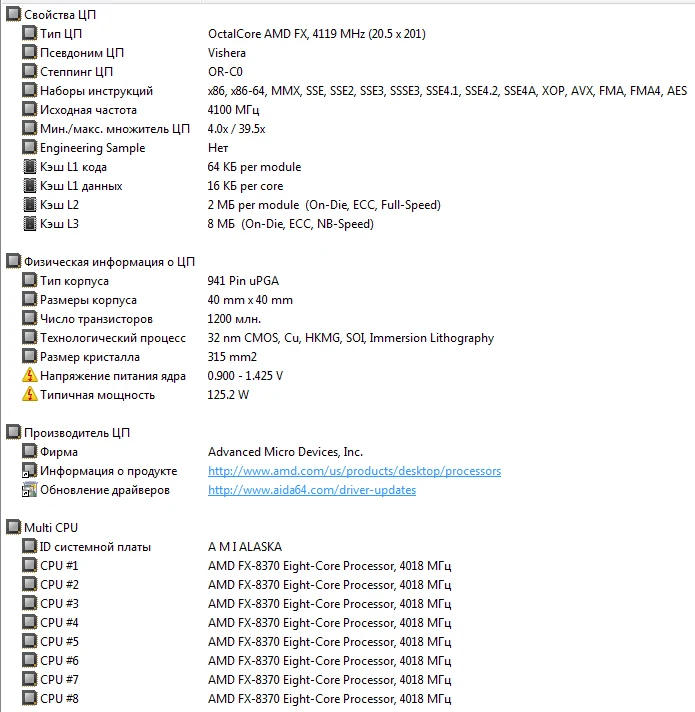
Task: Click the icon beside ID системной платы
Action: pos(29,547)
